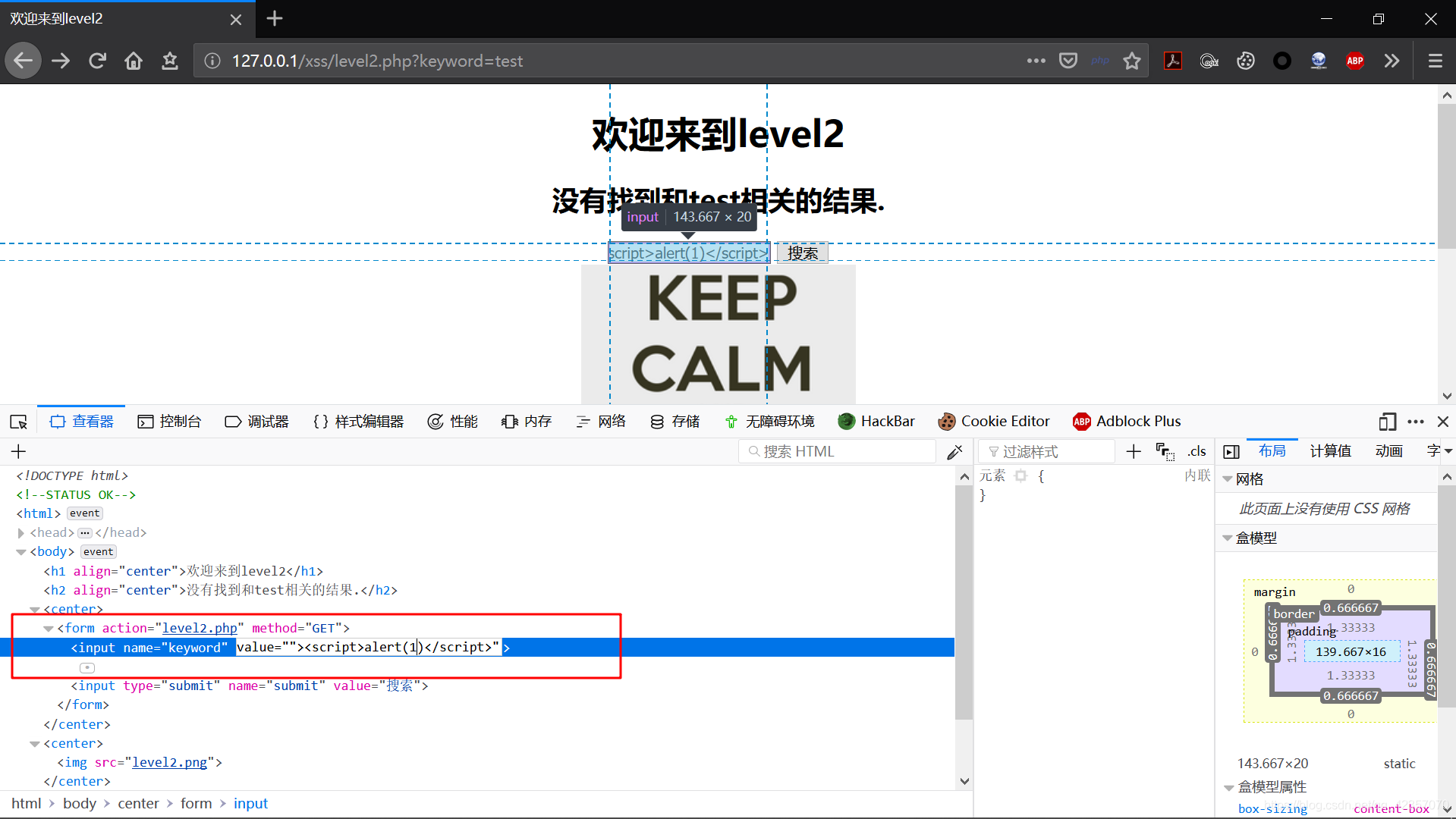The height and width of the screenshot is (819, 1456).
Task: Open the level2.png src link
Action: [170, 762]
